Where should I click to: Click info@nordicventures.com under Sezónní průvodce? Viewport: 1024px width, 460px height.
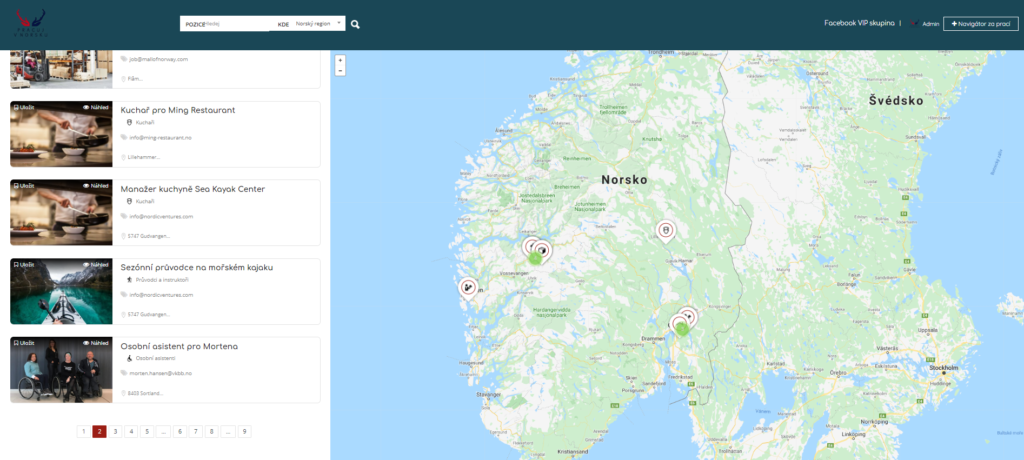point(160,295)
